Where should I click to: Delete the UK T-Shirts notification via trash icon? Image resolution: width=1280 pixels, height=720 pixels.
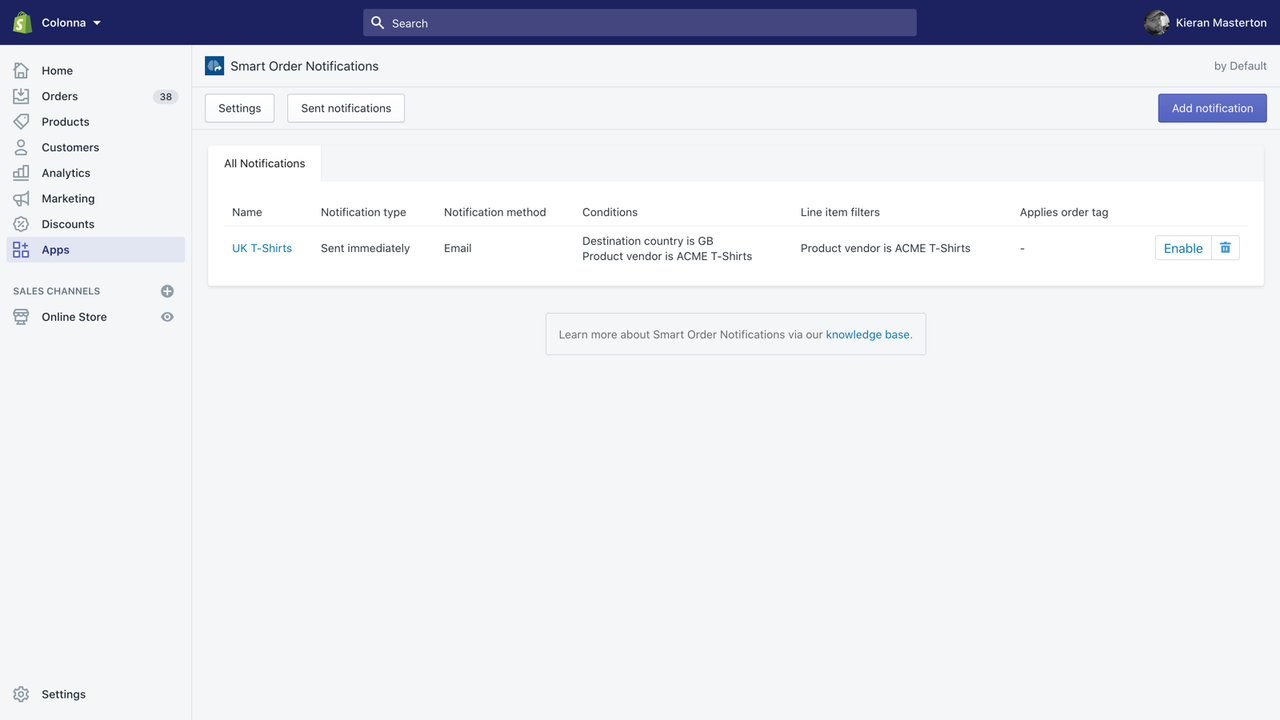click(1225, 247)
